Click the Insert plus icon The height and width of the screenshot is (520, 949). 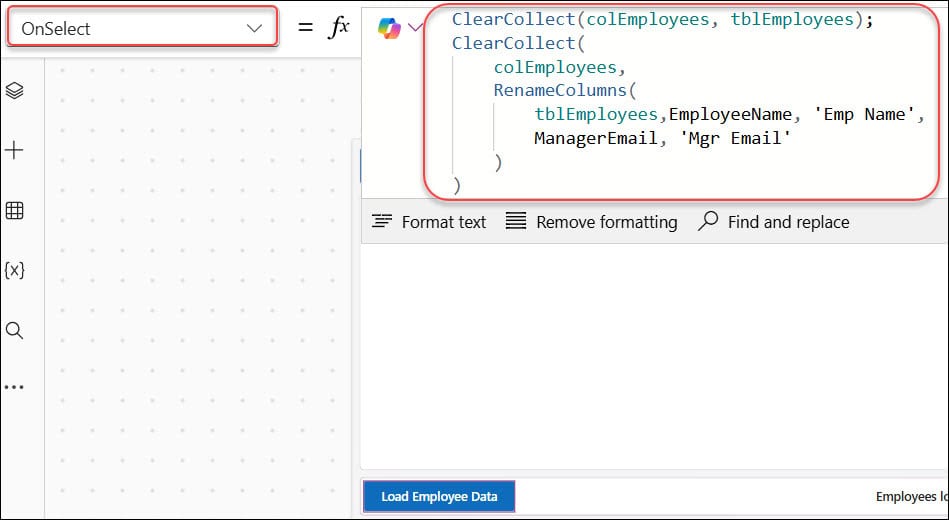[x=14, y=150]
